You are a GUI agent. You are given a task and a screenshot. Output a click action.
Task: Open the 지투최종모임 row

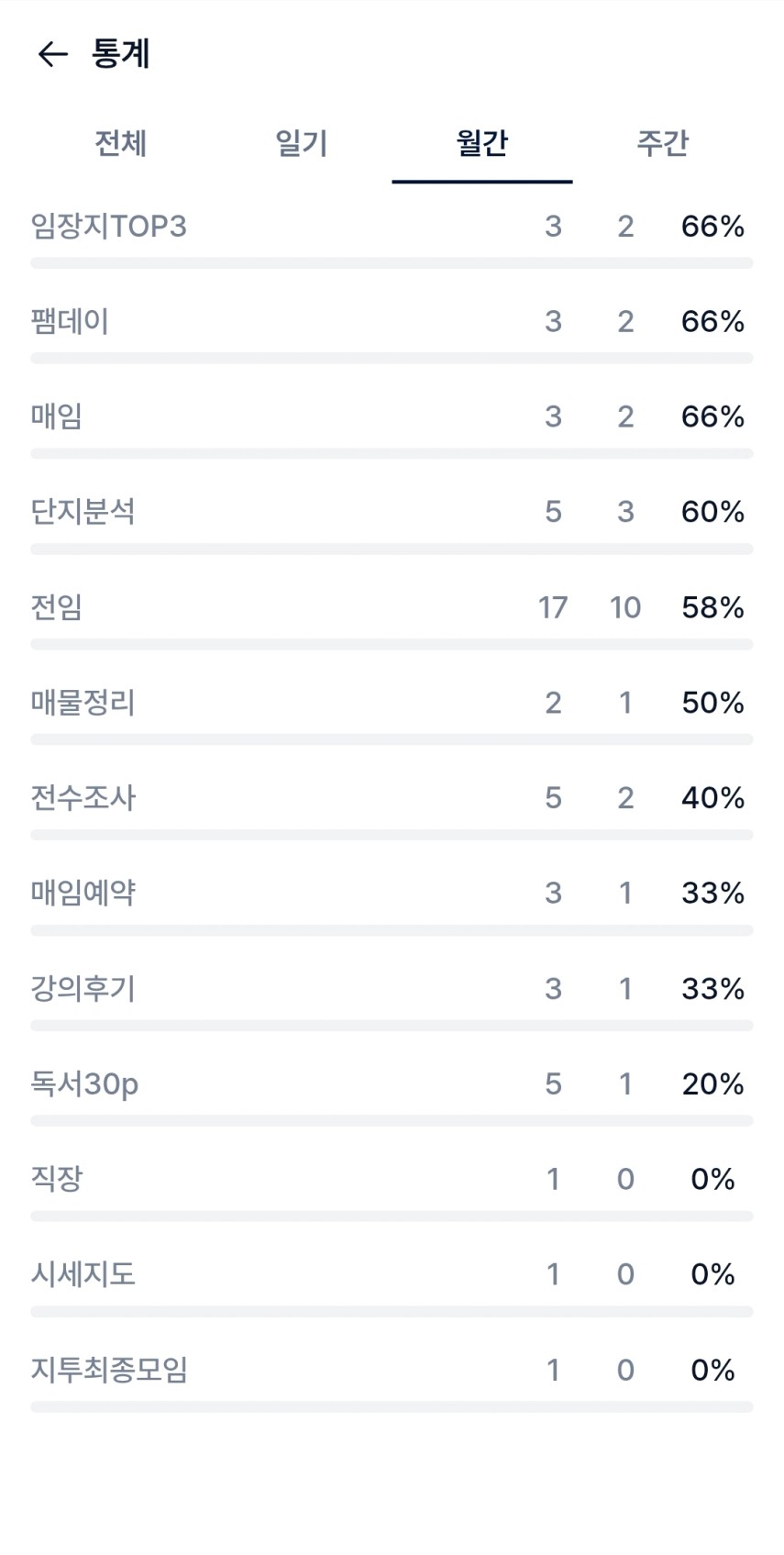[x=108, y=1370]
